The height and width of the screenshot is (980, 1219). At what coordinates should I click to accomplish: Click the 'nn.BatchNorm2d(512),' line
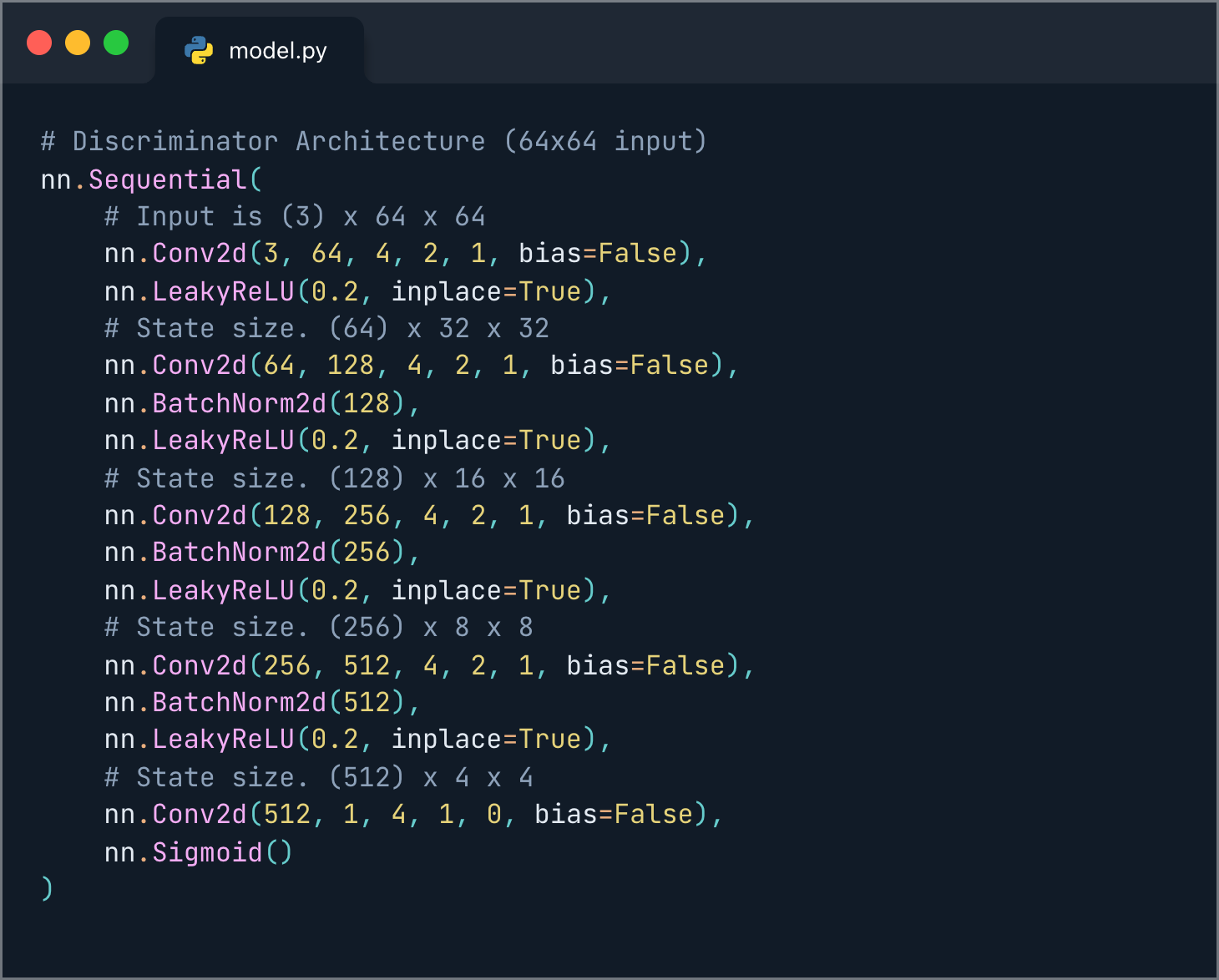point(262,702)
